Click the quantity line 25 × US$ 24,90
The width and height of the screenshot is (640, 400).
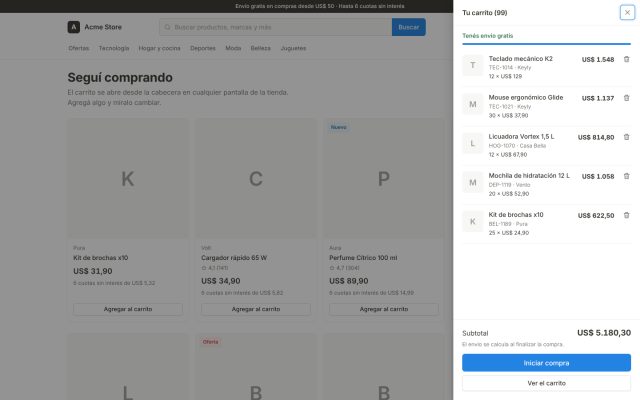click(x=509, y=233)
